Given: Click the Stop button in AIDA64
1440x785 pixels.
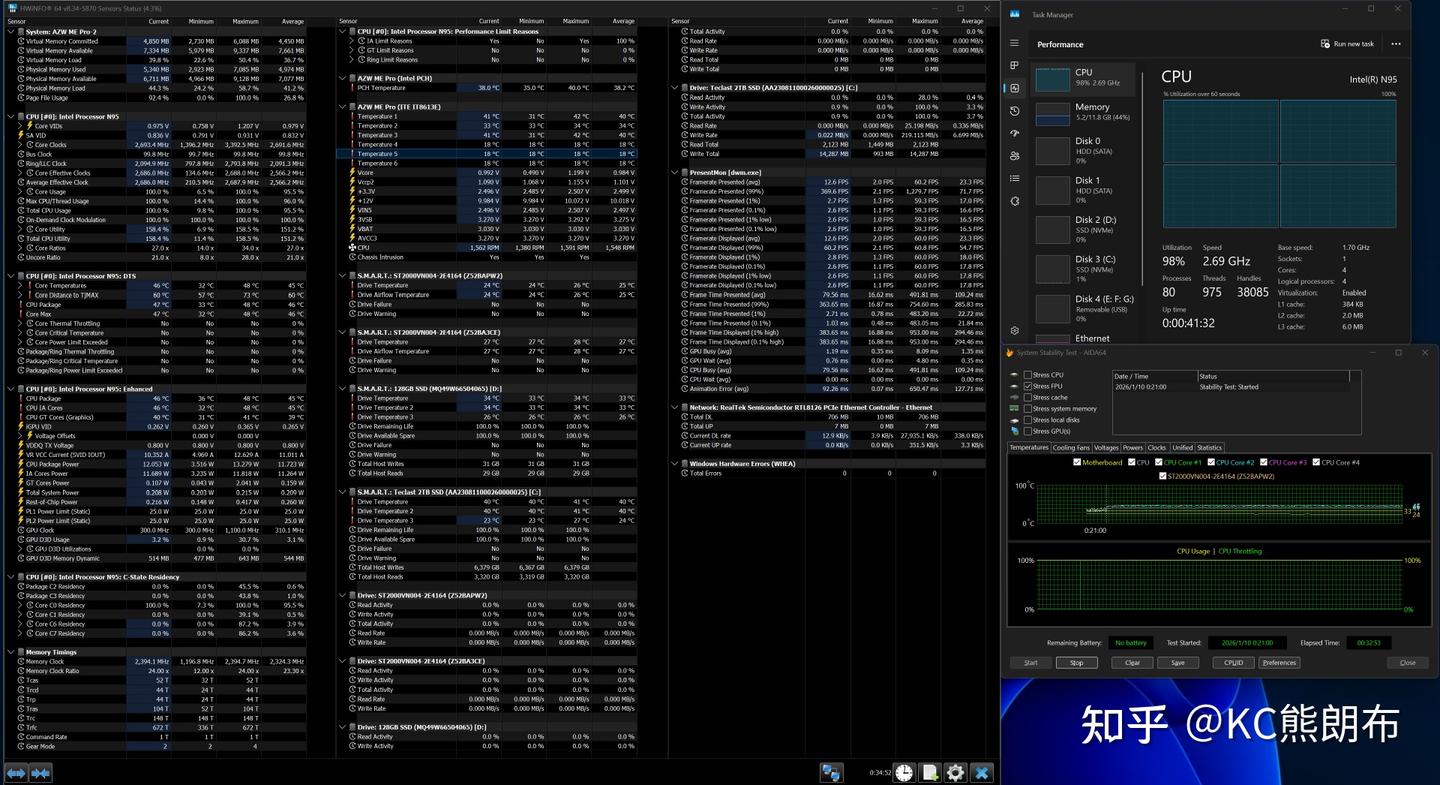Looking at the screenshot, I should 1076,662.
